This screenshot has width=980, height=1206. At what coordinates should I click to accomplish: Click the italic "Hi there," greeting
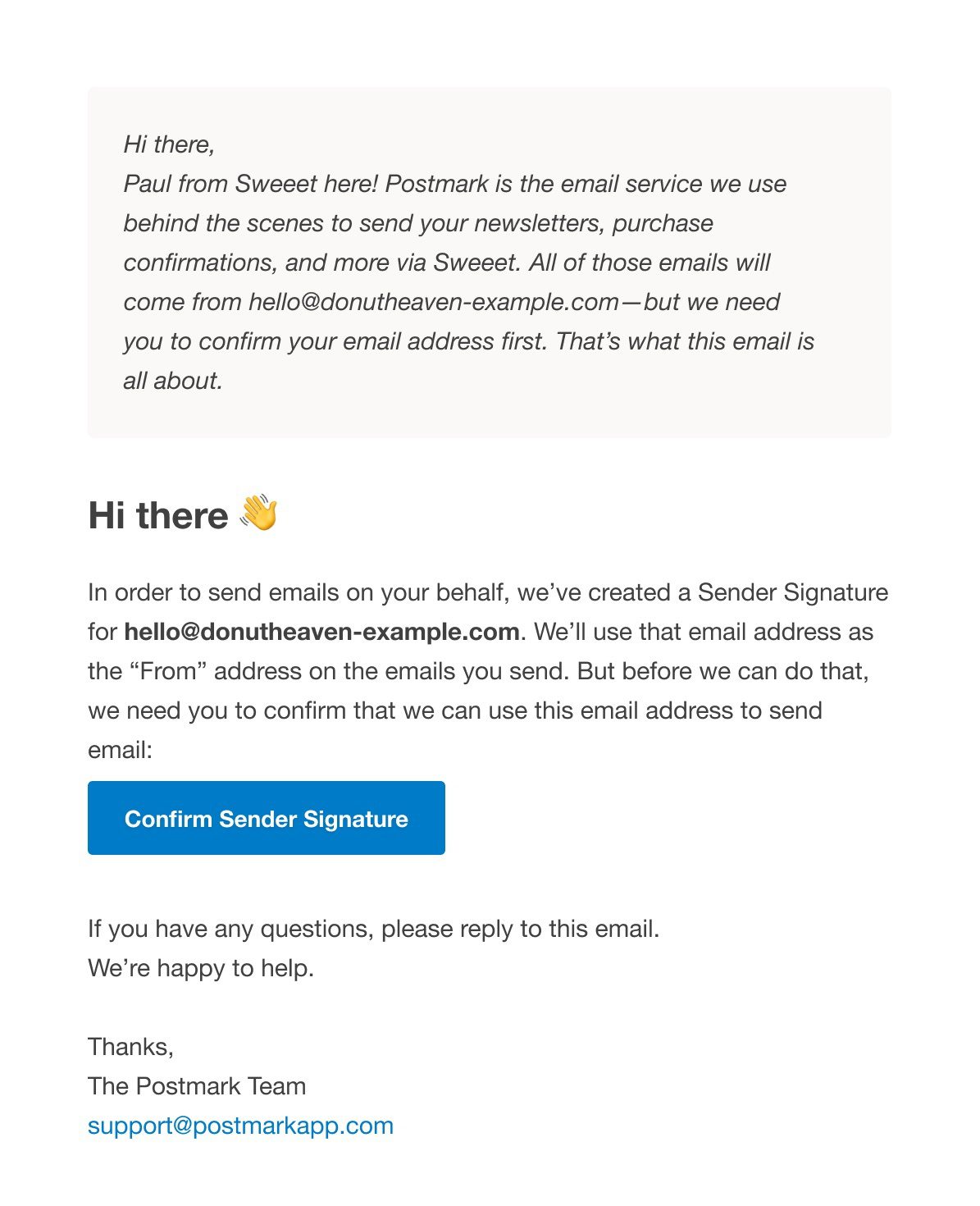(x=169, y=144)
